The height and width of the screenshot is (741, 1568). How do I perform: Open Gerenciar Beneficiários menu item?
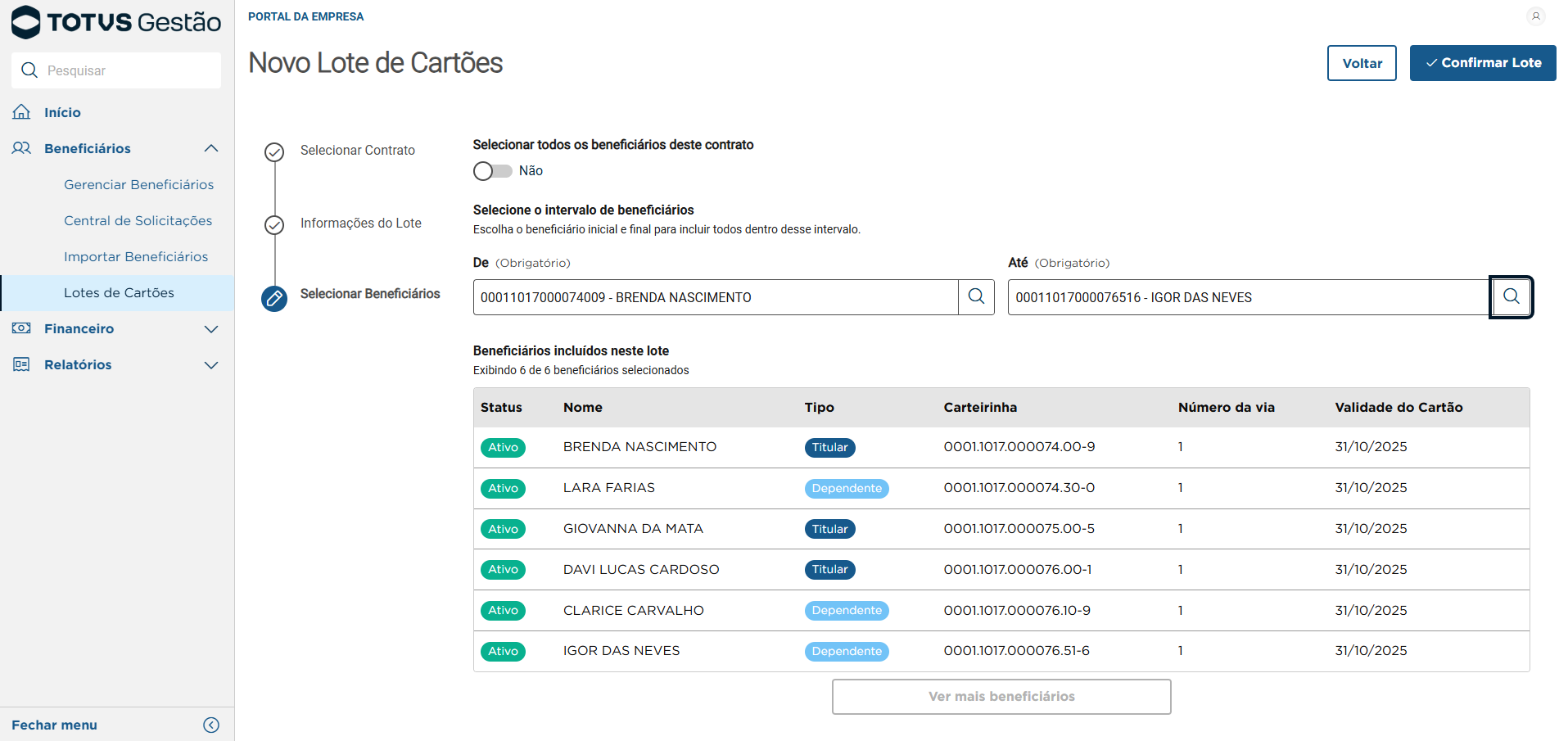(139, 185)
